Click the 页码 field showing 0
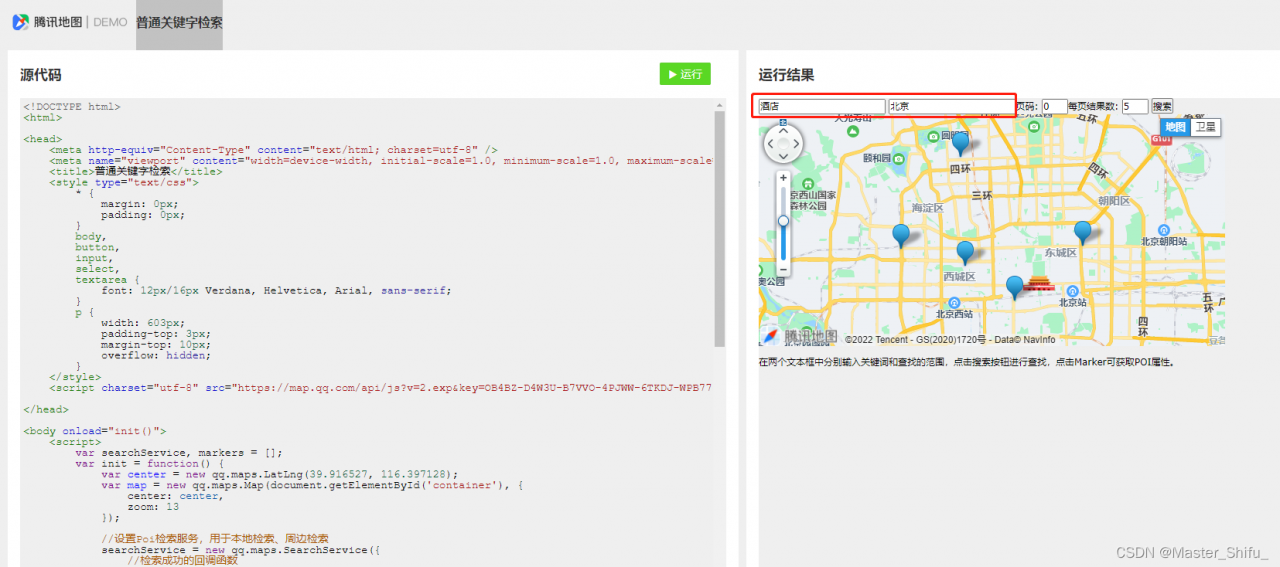Image resolution: width=1280 pixels, height=567 pixels. [x=1054, y=106]
